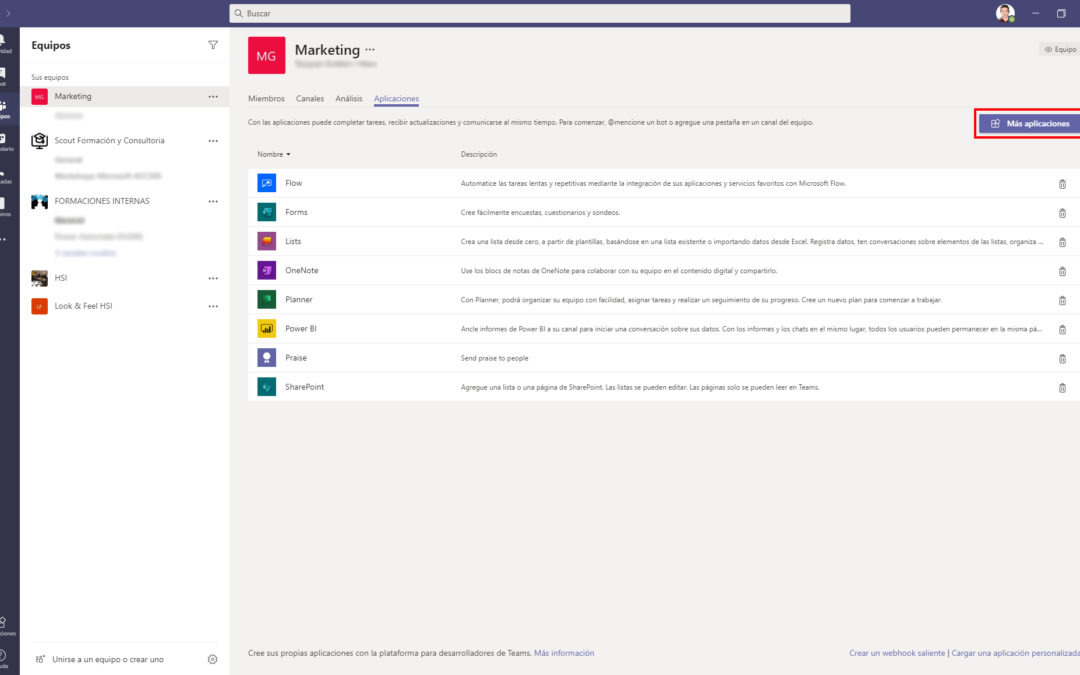The width and height of the screenshot is (1080, 675).
Task: Click the filter icon next to Equipos
Action: (x=213, y=45)
